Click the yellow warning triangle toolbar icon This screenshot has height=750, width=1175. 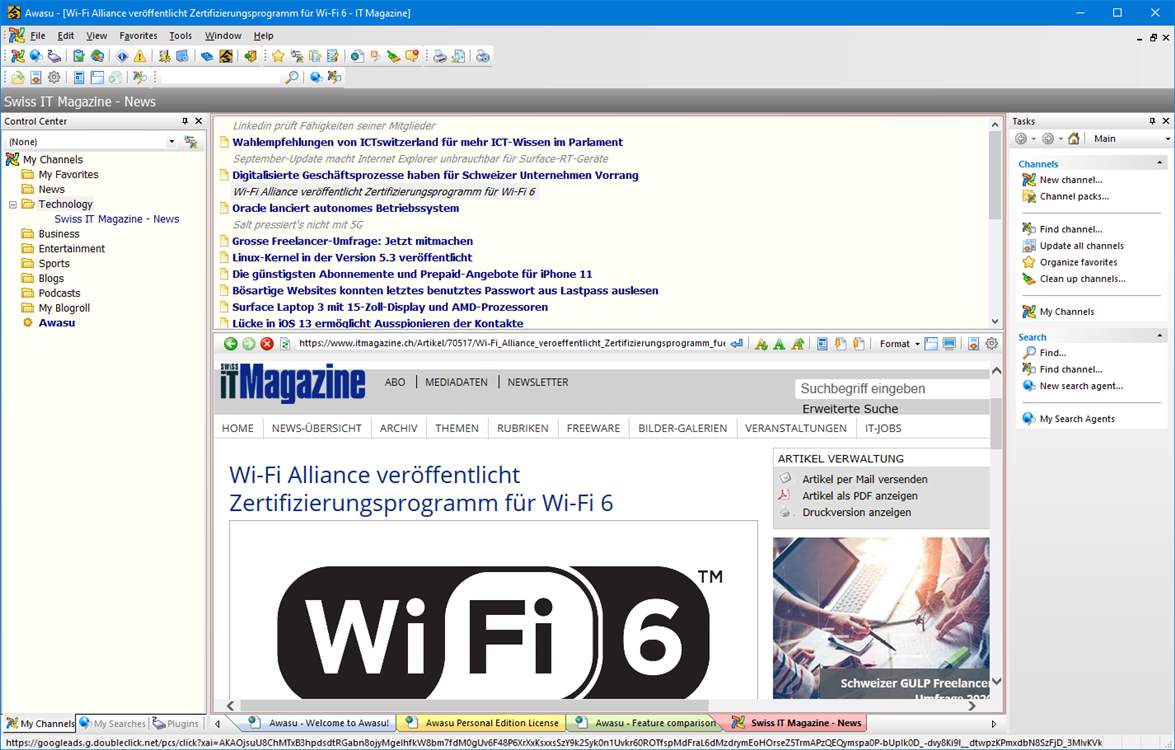coord(140,56)
